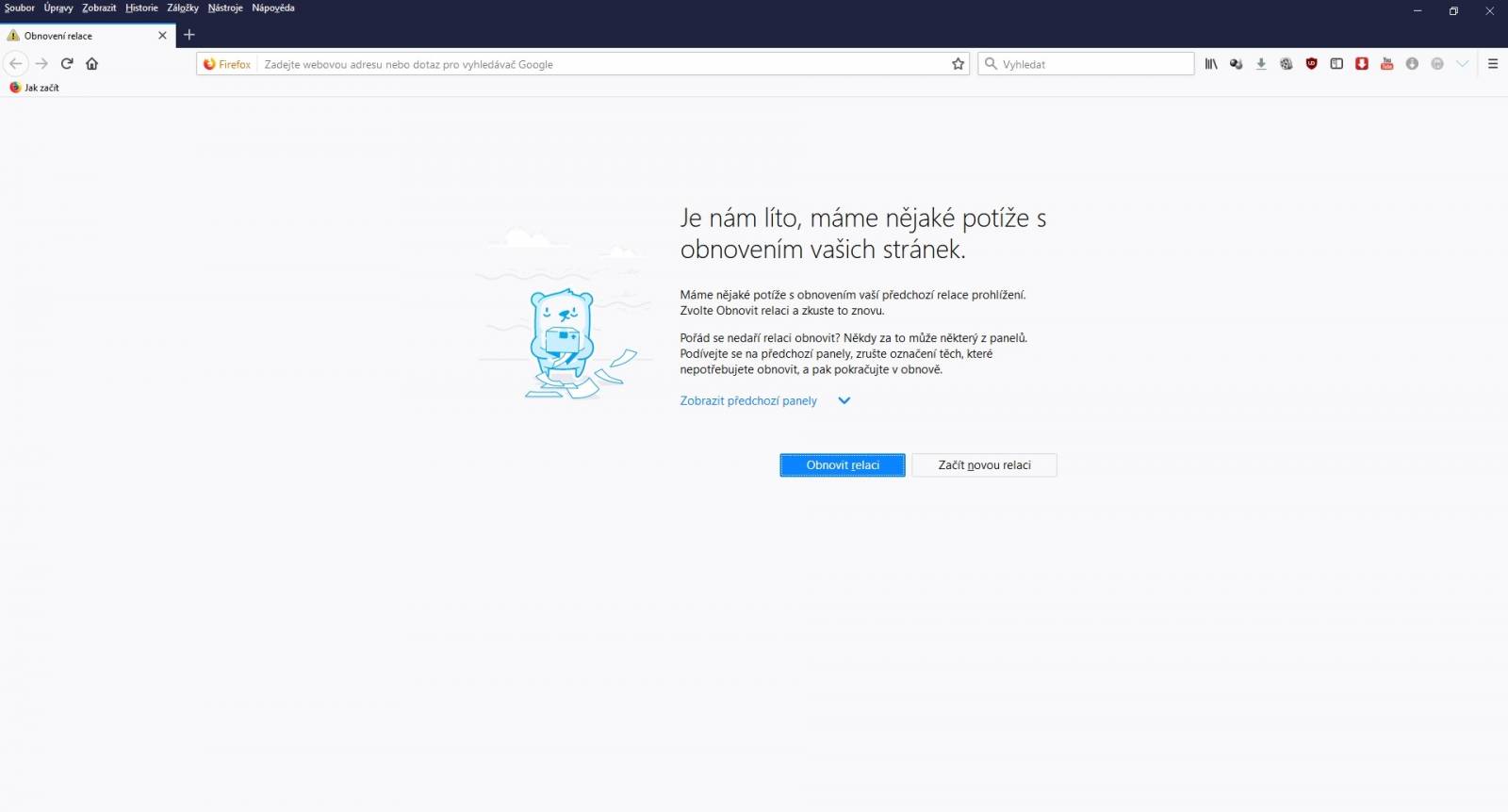Open the Downloads arrow icon

click(1261, 64)
